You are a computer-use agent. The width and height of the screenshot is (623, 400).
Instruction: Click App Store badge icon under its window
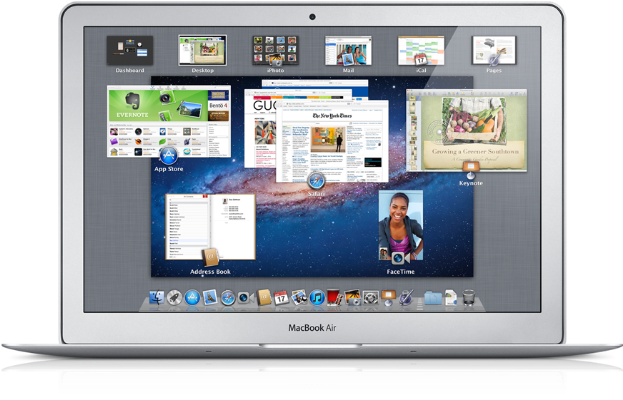[x=168, y=155]
